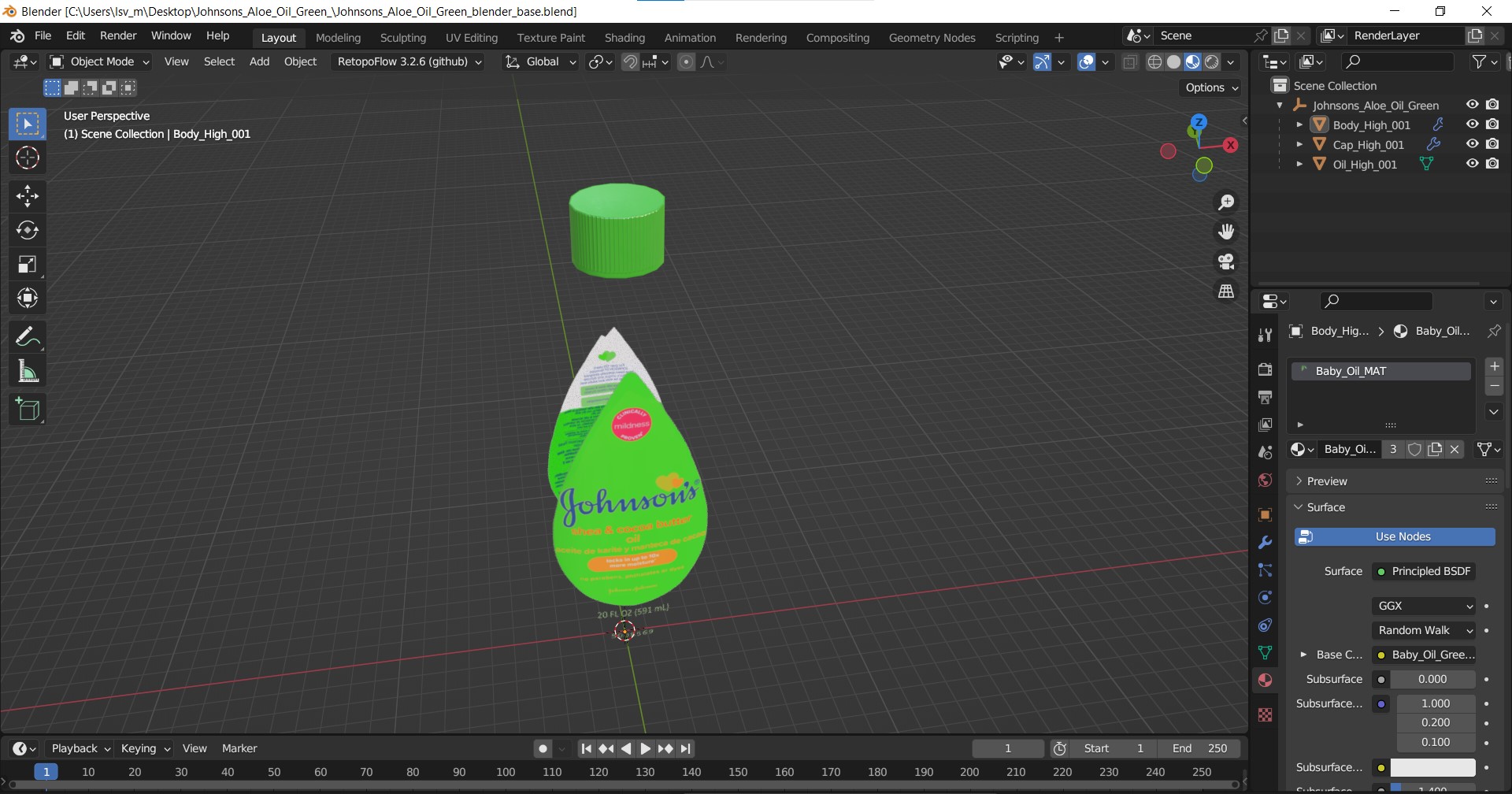Switch to Geometry Nodes workspace tab
This screenshot has height=794, width=1512.
point(932,38)
